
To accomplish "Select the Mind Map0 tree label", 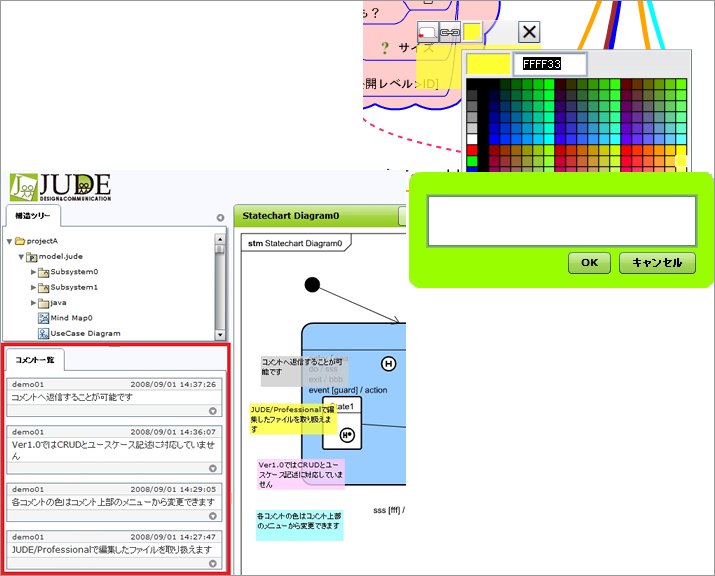I will (x=71, y=318).
